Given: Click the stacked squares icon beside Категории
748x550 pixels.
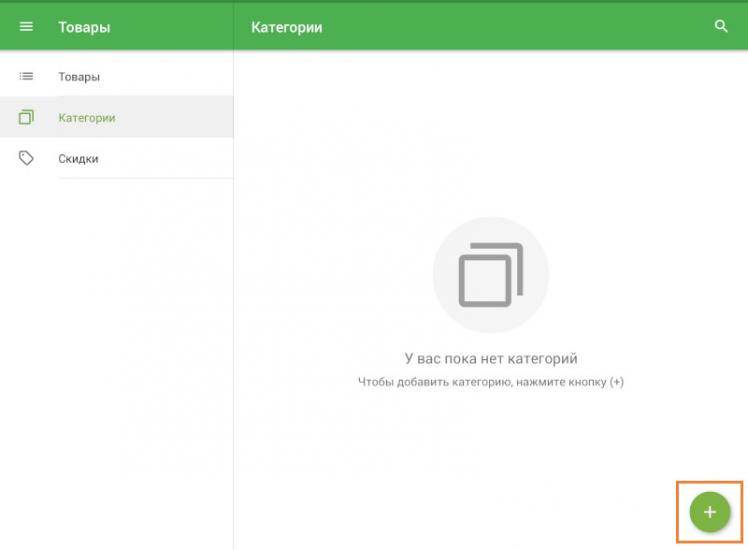Looking at the screenshot, I should (26, 118).
